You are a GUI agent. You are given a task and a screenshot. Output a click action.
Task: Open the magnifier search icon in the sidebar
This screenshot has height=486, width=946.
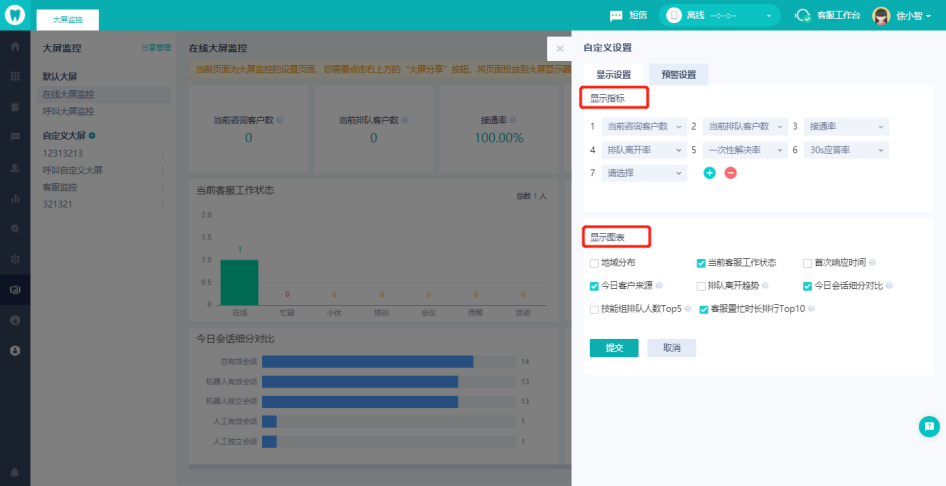[x=15, y=229]
